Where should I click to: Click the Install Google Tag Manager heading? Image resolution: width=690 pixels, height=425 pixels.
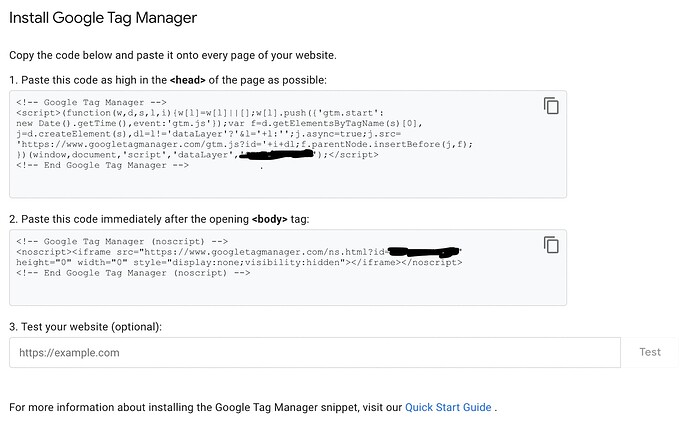point(103,18)
